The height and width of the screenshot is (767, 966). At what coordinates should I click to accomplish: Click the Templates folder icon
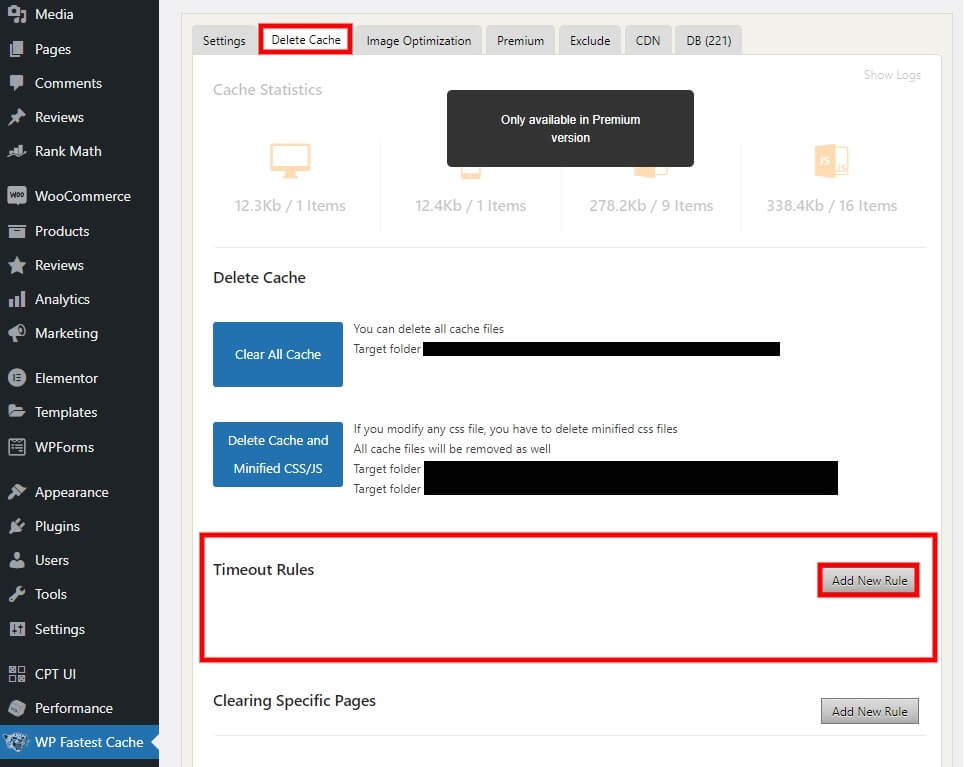(17, 412)
